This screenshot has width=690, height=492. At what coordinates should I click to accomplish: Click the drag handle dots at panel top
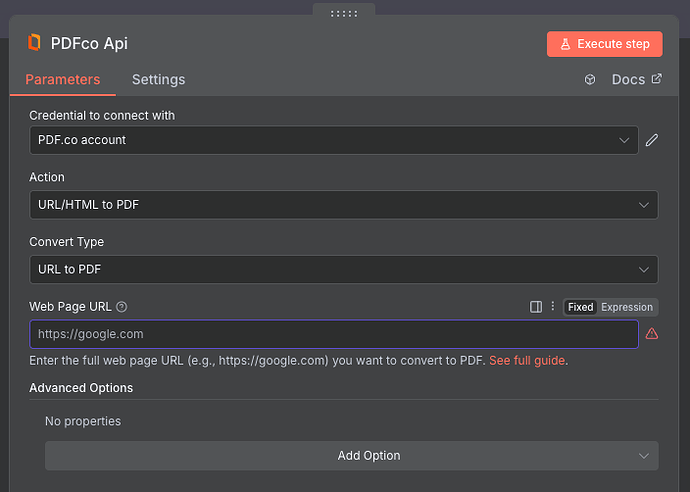[x=344, y=14]
